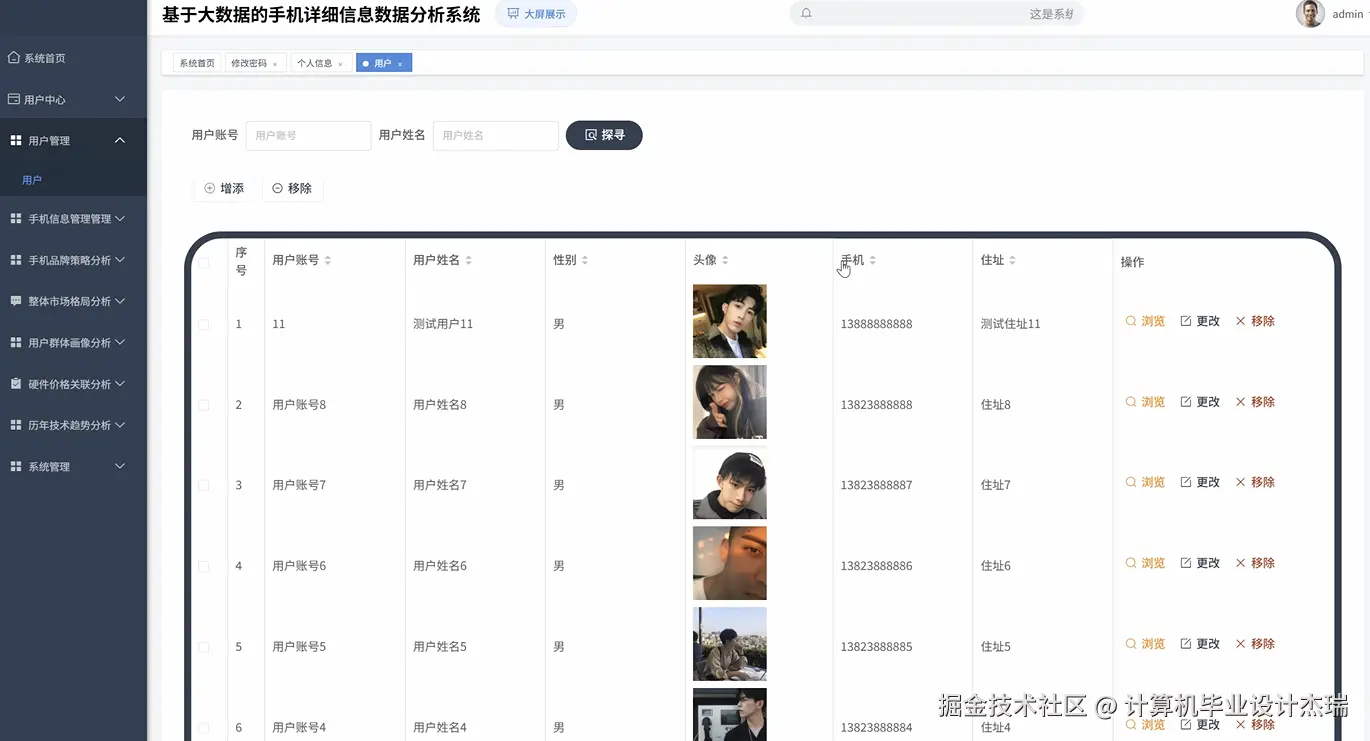Focus the 用户账号 search input

click(308, 135)
